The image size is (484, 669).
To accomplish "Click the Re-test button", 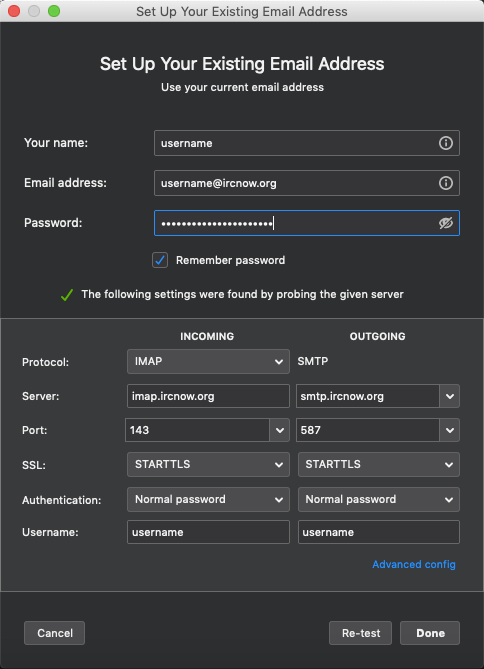I will (x=360, y=633).
